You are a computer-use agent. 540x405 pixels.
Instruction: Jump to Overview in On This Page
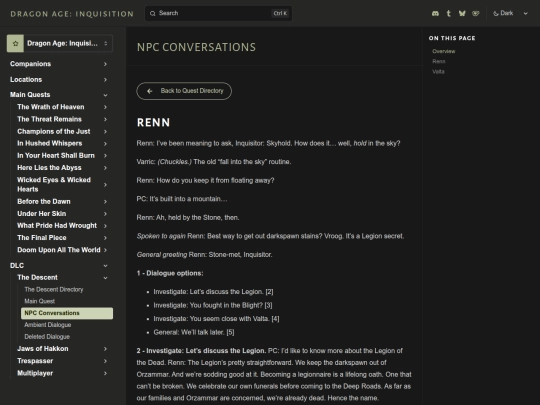[444, 51]
